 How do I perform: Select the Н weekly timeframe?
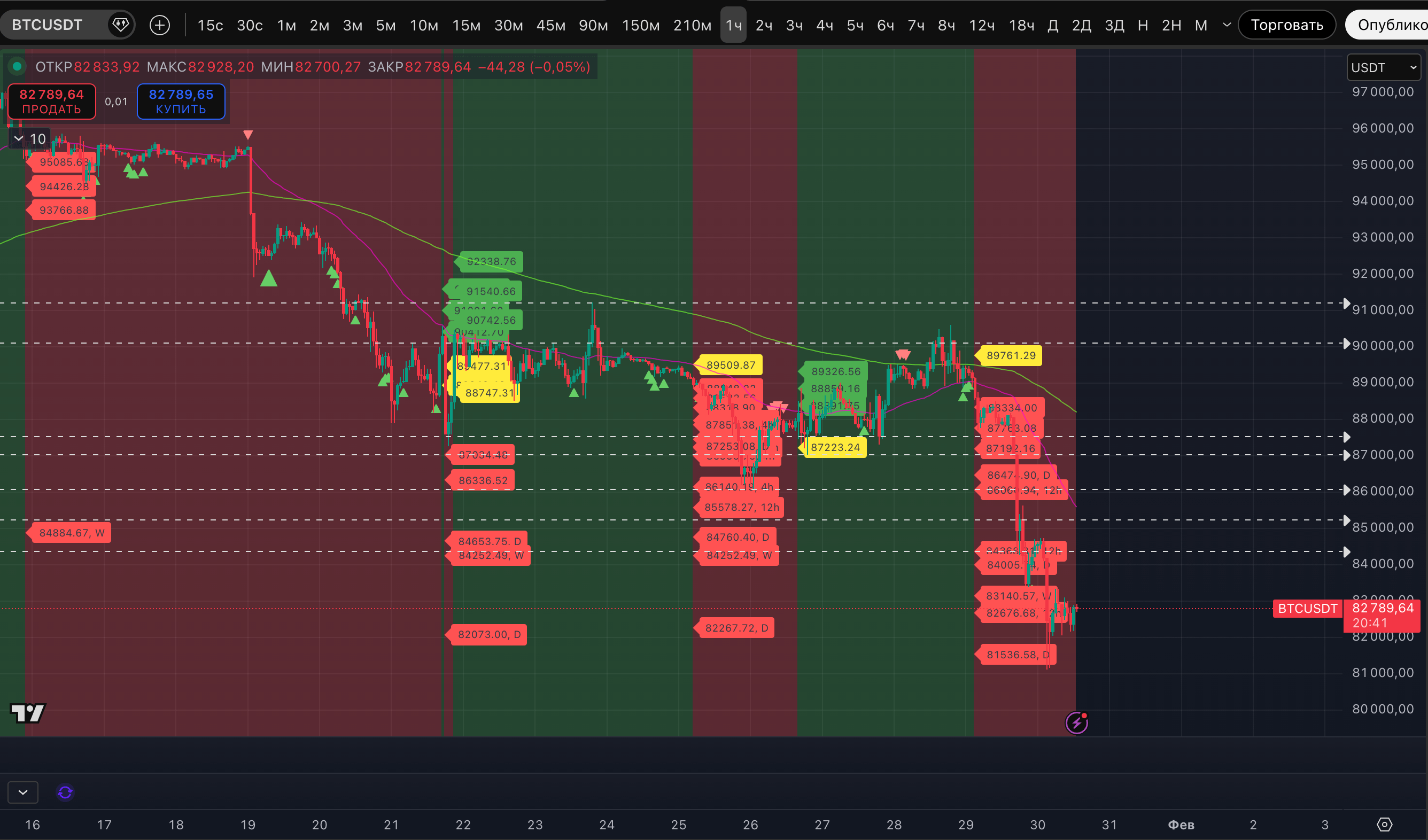click(x=1143, y=25)
